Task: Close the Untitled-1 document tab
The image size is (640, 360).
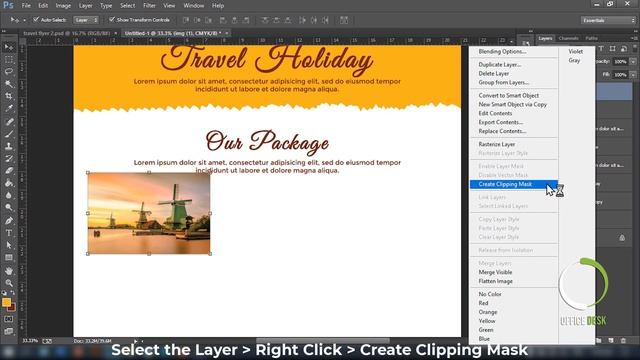Action: point(227,33)
